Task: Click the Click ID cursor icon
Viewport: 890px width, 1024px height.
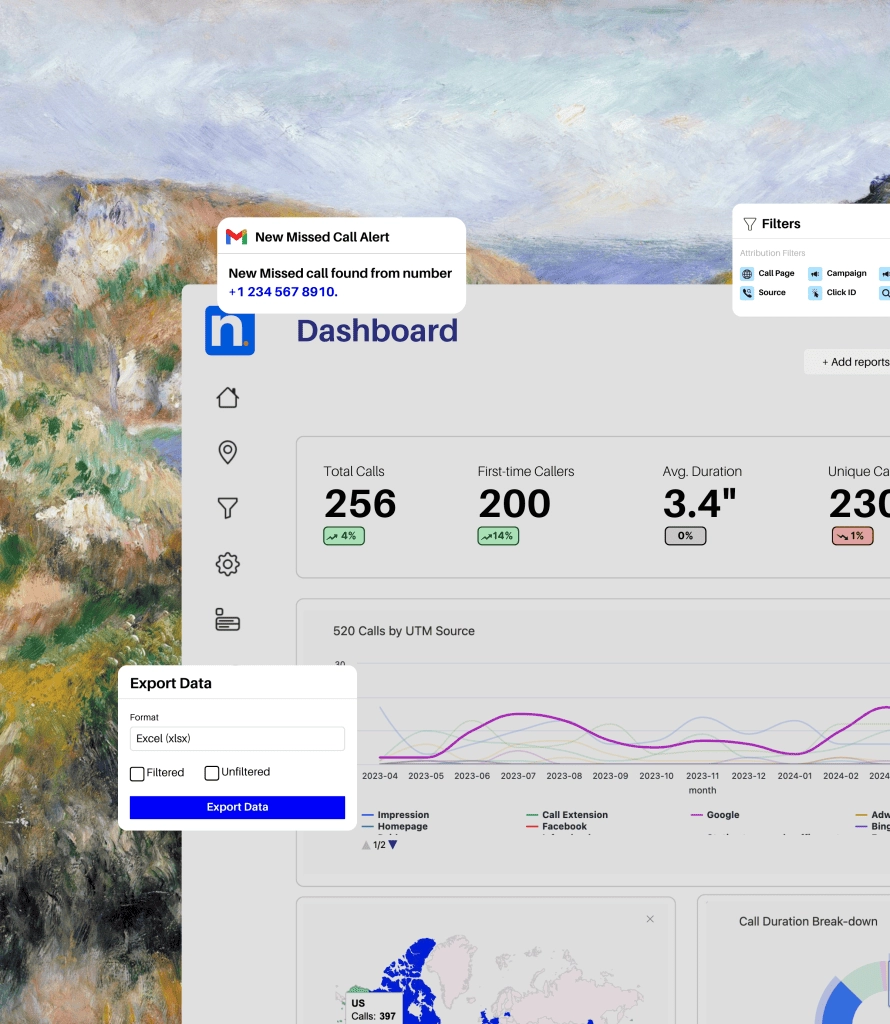Action: [815, 294]
